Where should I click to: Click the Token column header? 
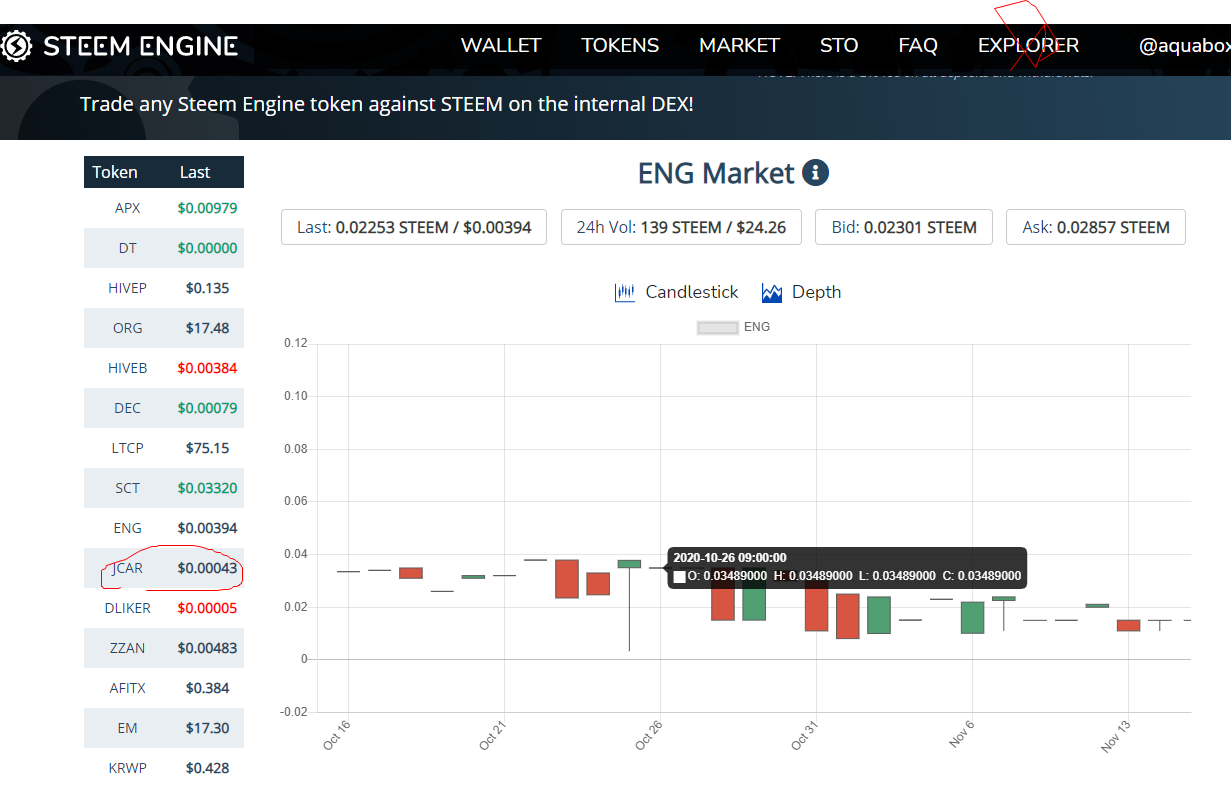115,172
